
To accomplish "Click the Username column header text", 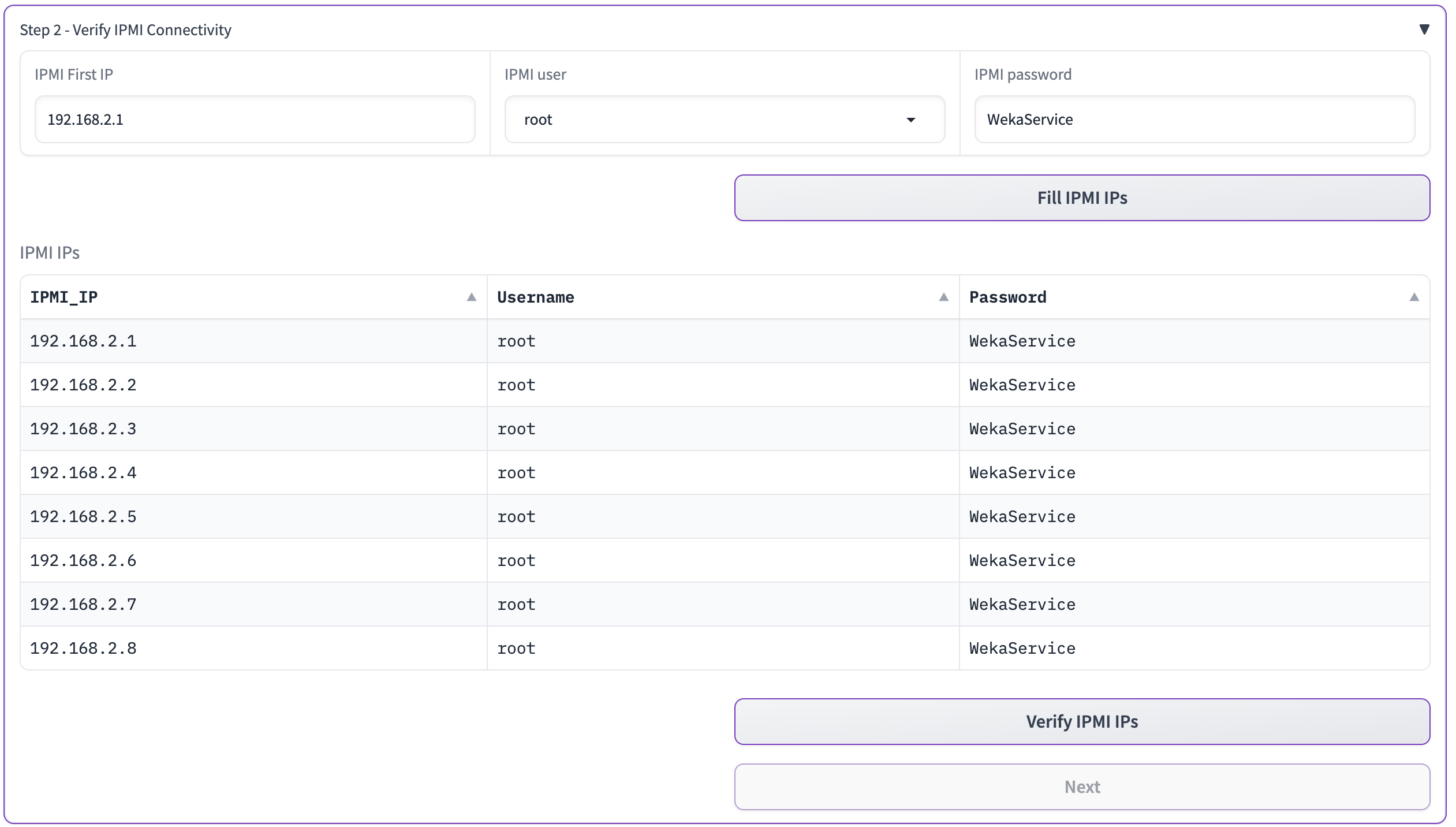I will coord(535,297).
